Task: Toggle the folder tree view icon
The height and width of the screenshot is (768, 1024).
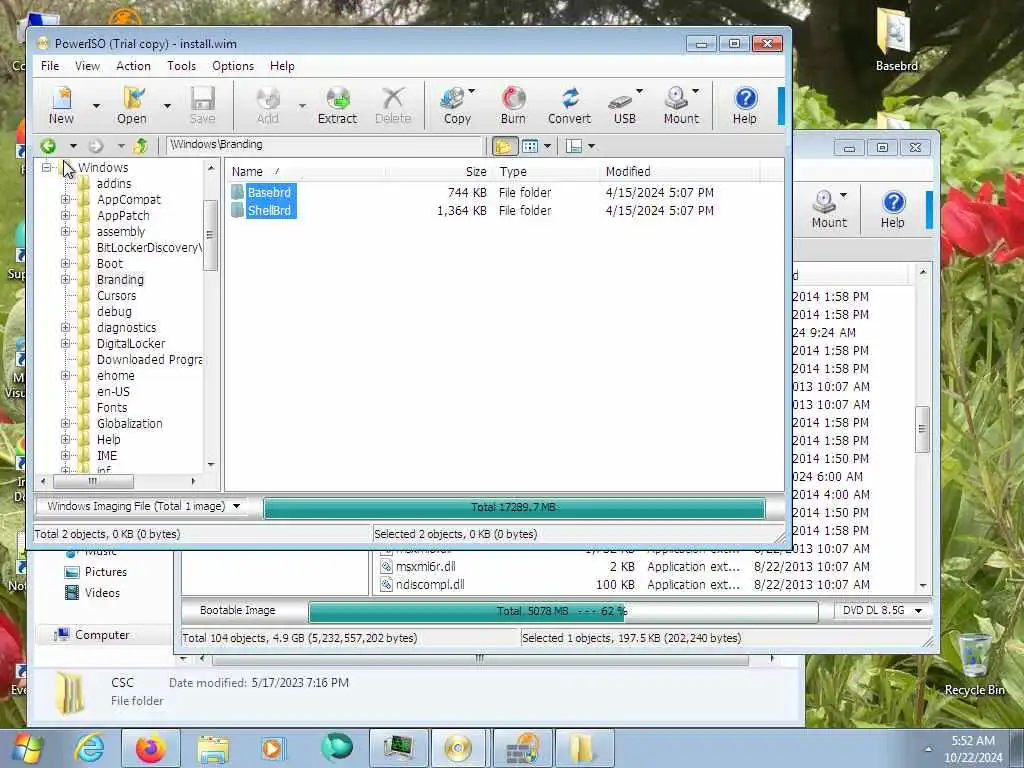Action: point(504,146)
